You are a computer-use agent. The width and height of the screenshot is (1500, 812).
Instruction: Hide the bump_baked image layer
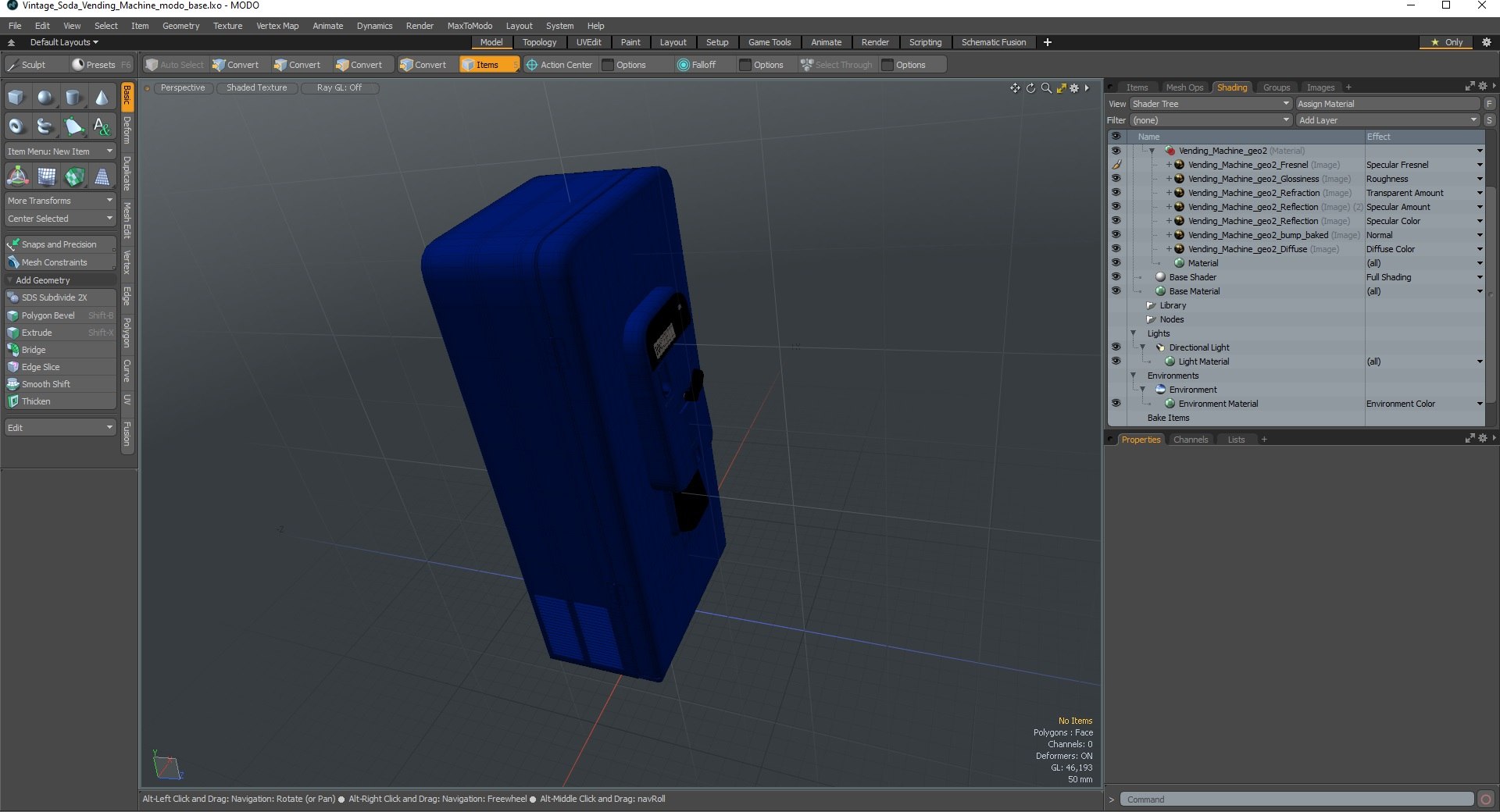pyautogui.click(x=1116, y=235)
